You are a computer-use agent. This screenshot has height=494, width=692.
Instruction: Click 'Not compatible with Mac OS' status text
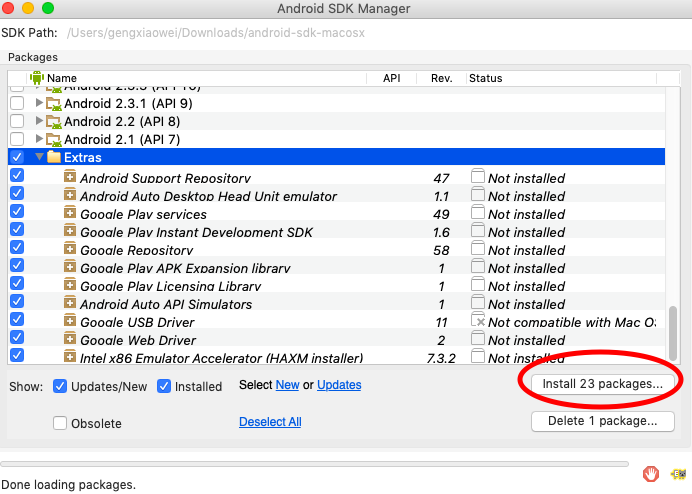pos(572,322)
